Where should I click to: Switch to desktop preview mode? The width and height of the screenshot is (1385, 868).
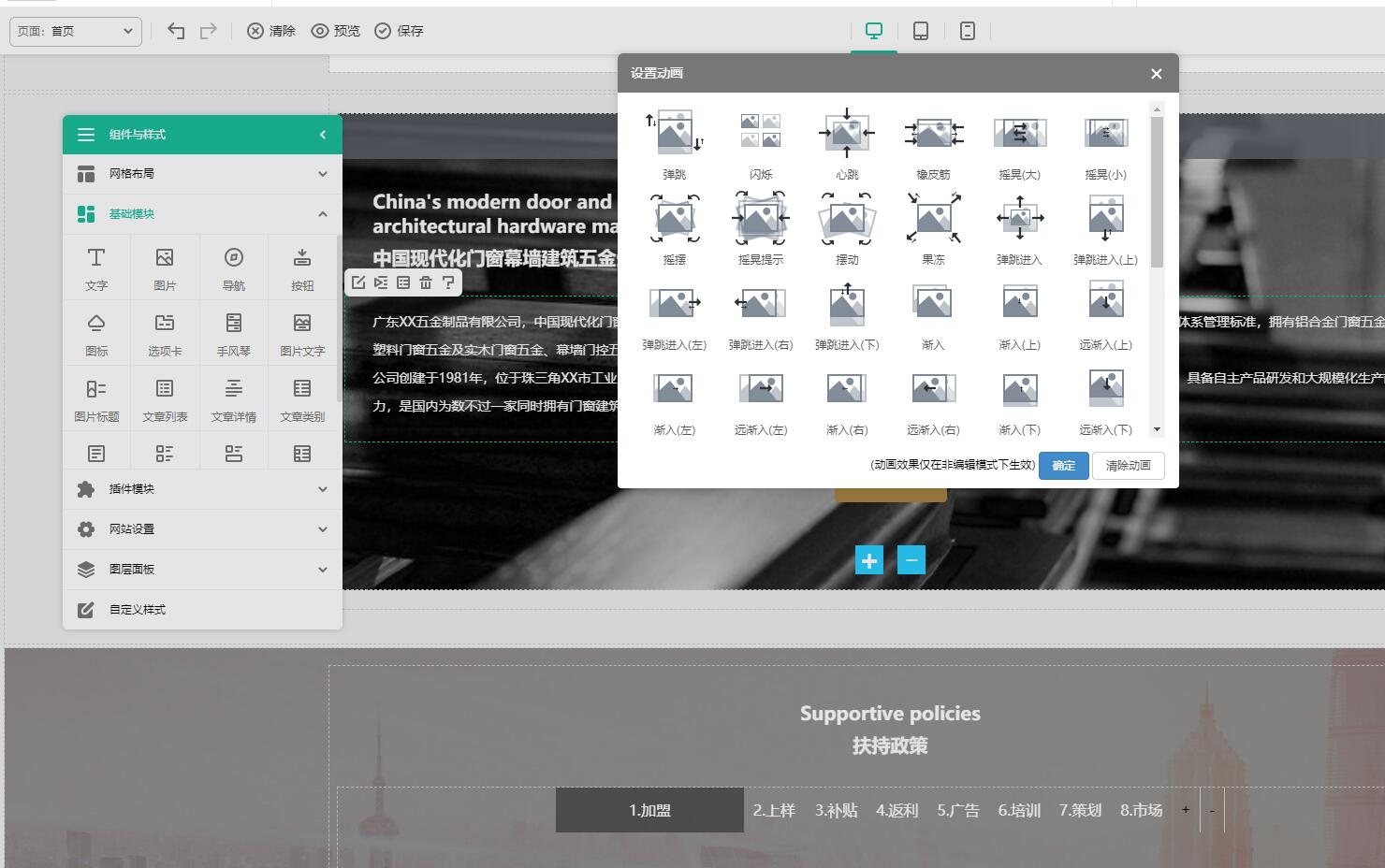[873, 31]
